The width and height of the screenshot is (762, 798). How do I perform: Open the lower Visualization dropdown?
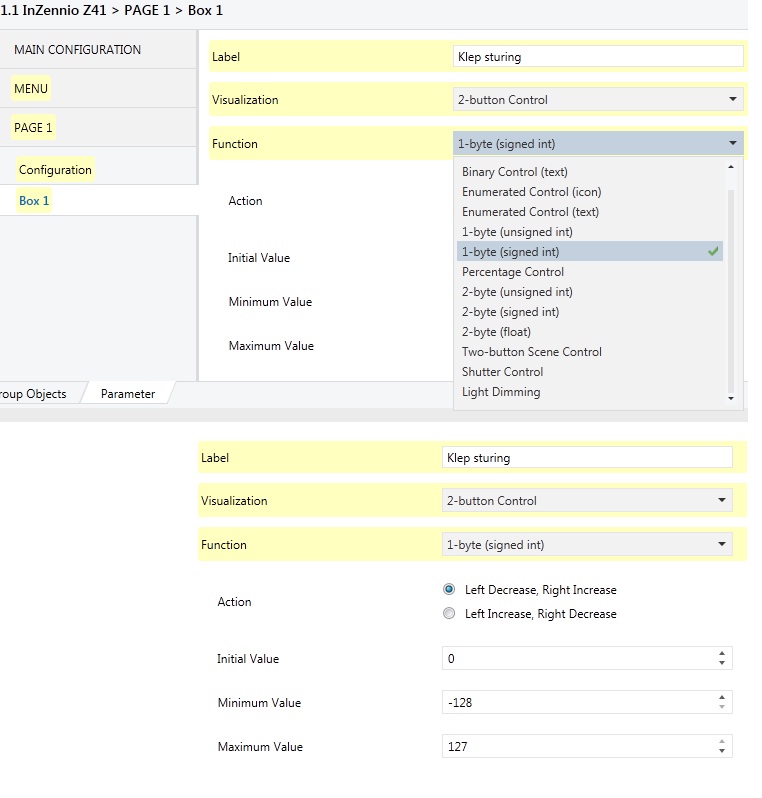point(587,501)
